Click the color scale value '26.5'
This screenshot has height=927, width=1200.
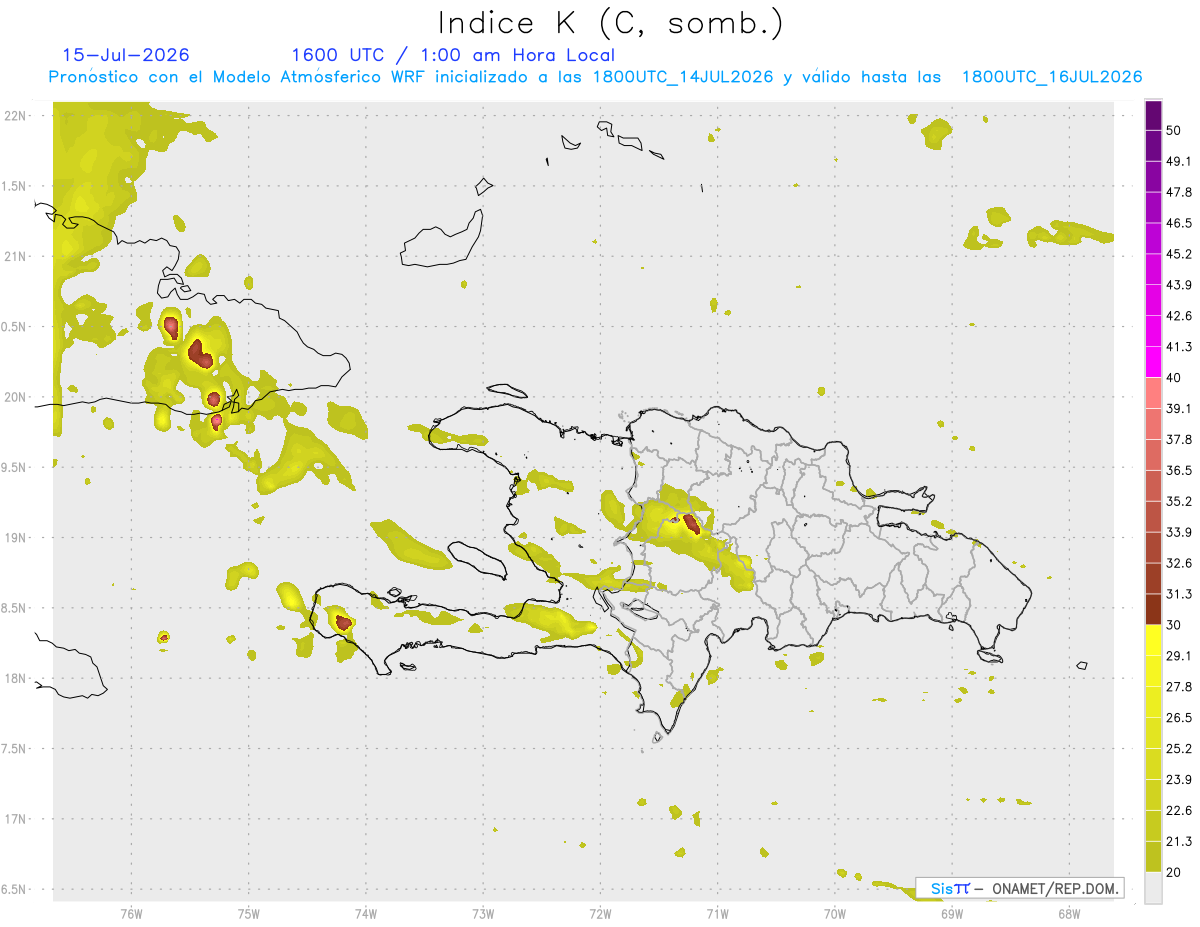pyautogui.click(x=1179, y=718)
